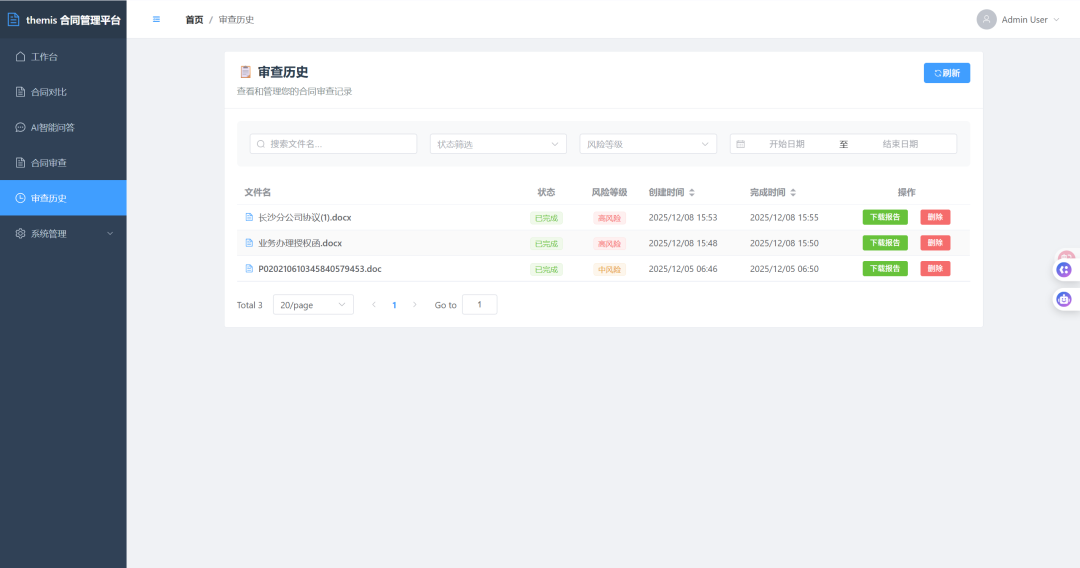Click the Admin User avatar icon
The height and width of the screenshot is (568, 1080).
coord(986,19)
